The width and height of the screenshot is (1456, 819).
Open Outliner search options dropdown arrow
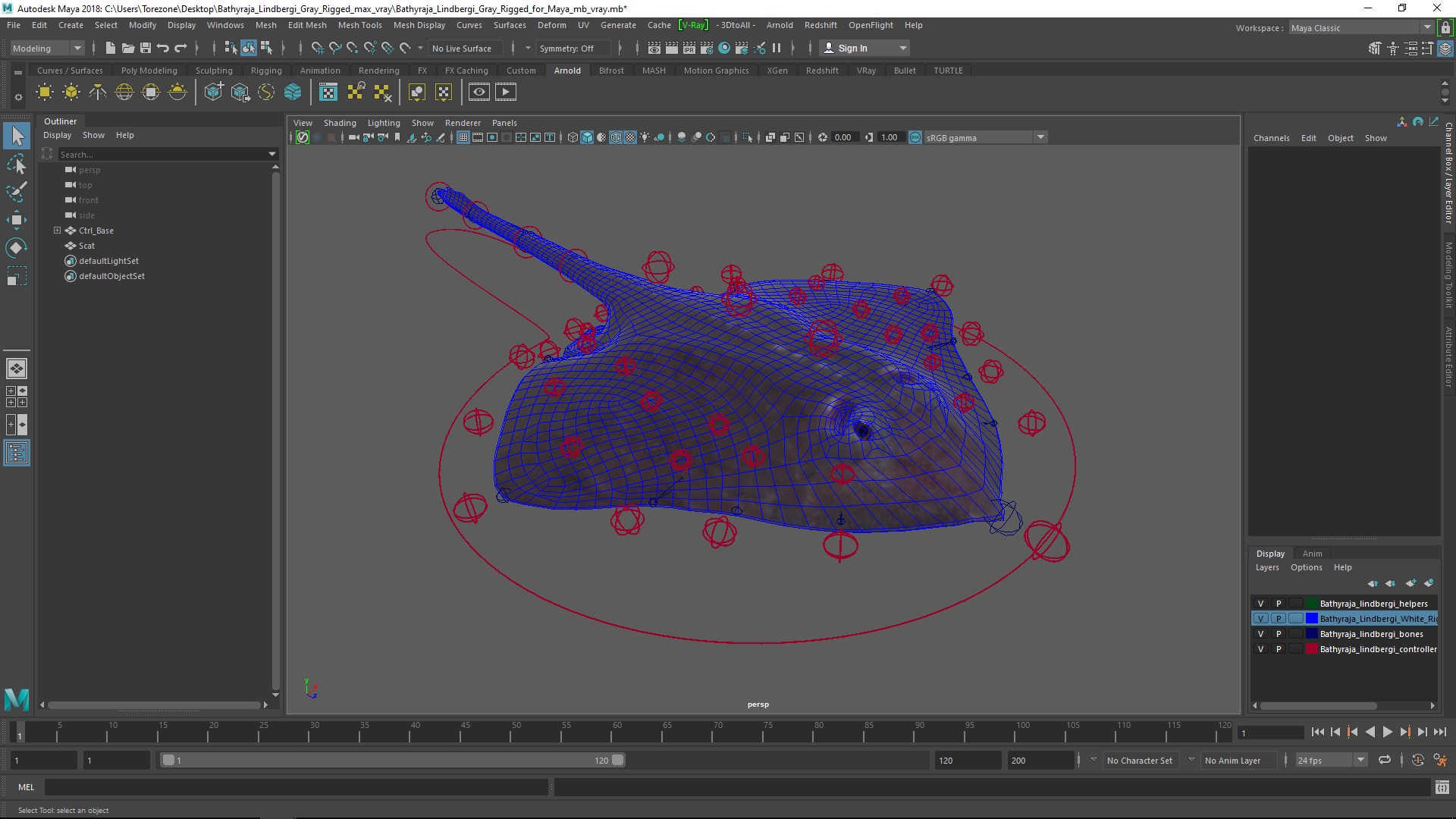tap(272, 154)
